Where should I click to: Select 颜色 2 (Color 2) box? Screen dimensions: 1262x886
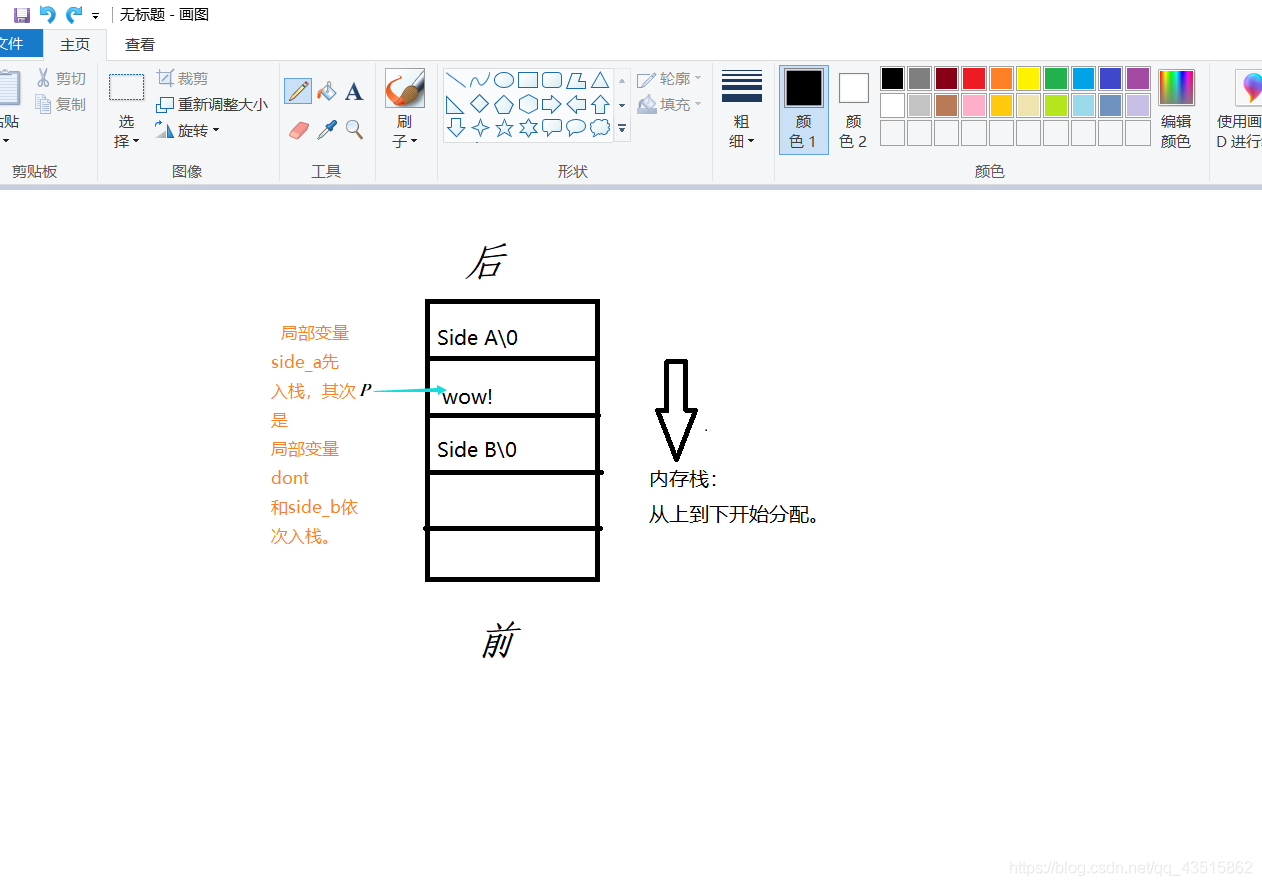pyautogui.click(x=853, y=110)
